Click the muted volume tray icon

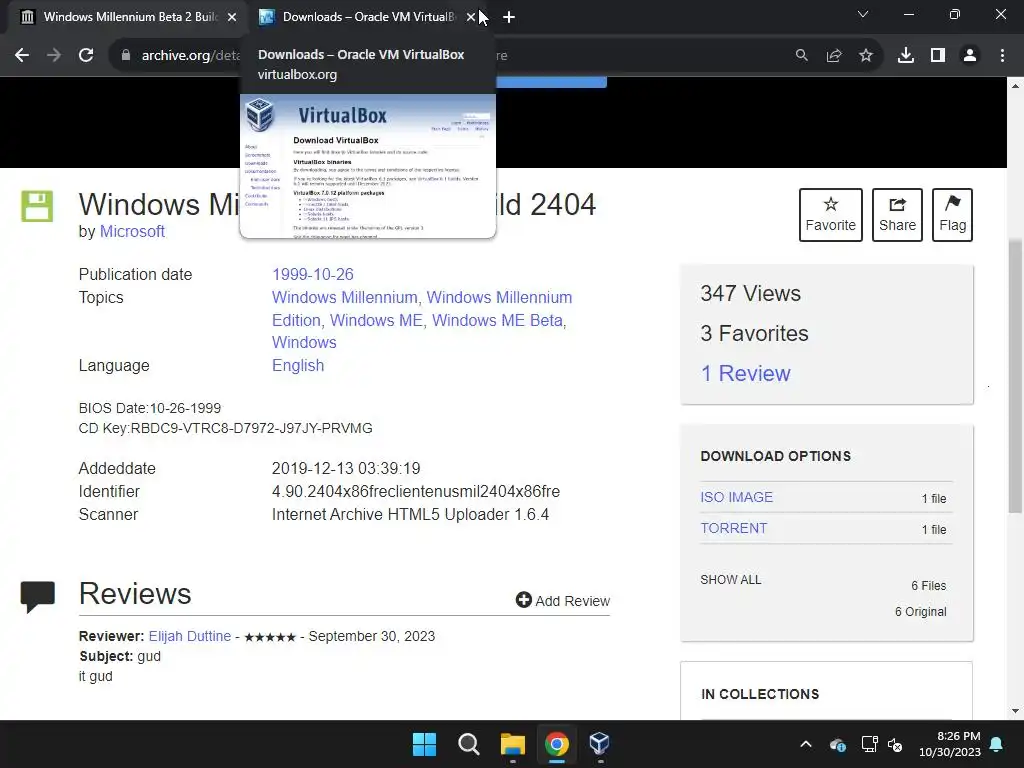coord(895,744)
